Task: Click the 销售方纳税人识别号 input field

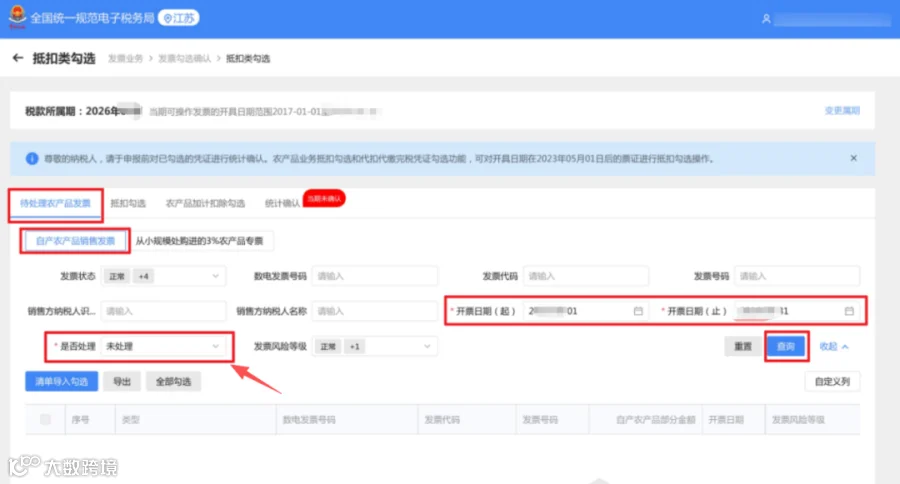Action: 164,311
